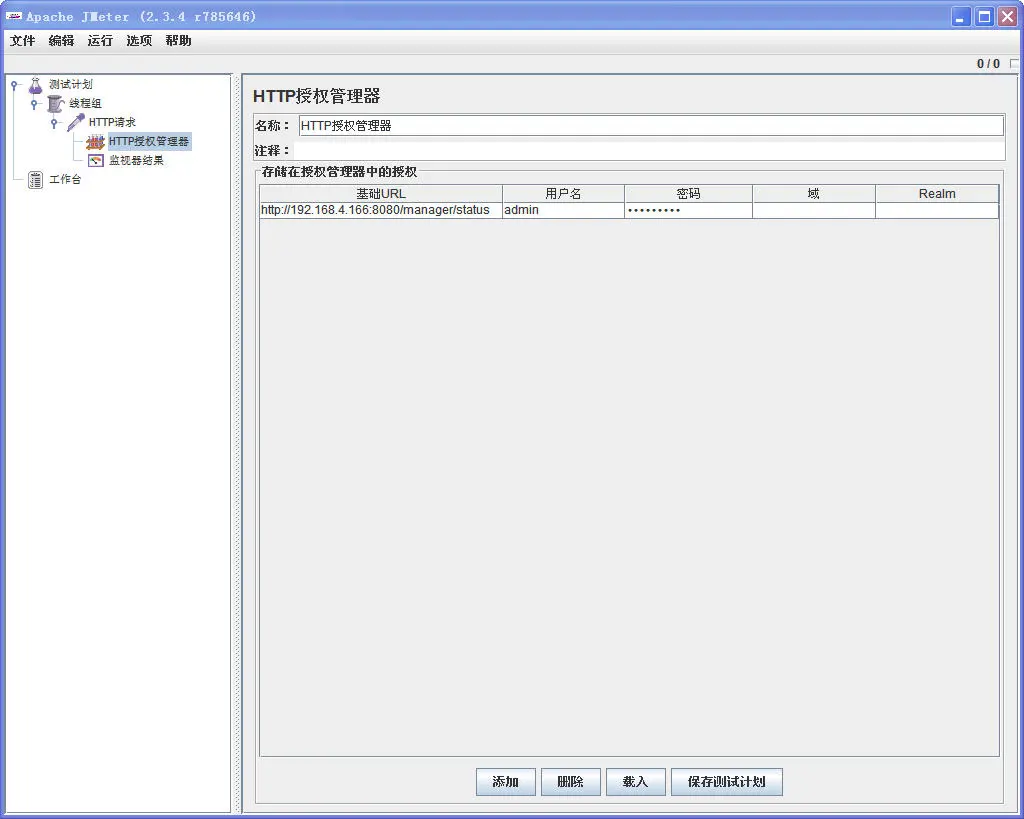
Task: Click the 域 column header
Action: [x=814, y=193]
